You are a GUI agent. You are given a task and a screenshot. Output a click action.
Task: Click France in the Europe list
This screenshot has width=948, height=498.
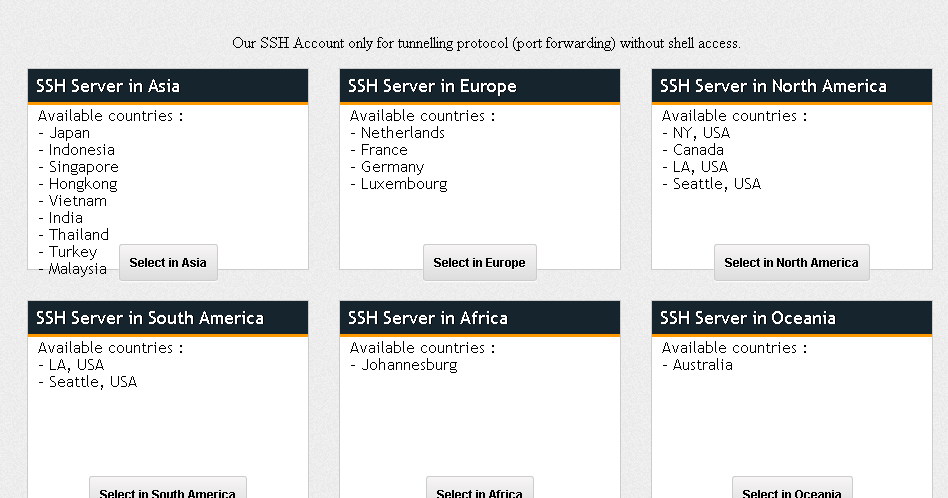click(384, 150)
